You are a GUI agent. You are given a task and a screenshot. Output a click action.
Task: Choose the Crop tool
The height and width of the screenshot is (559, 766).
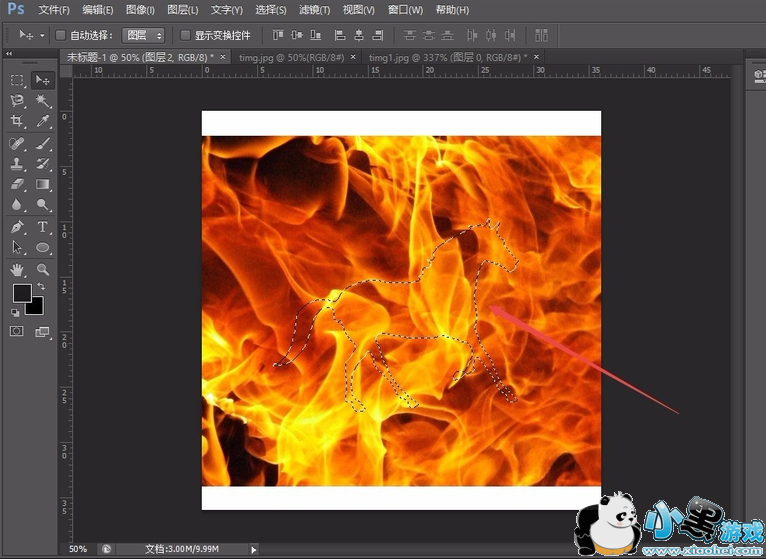(x=17, y=122)
